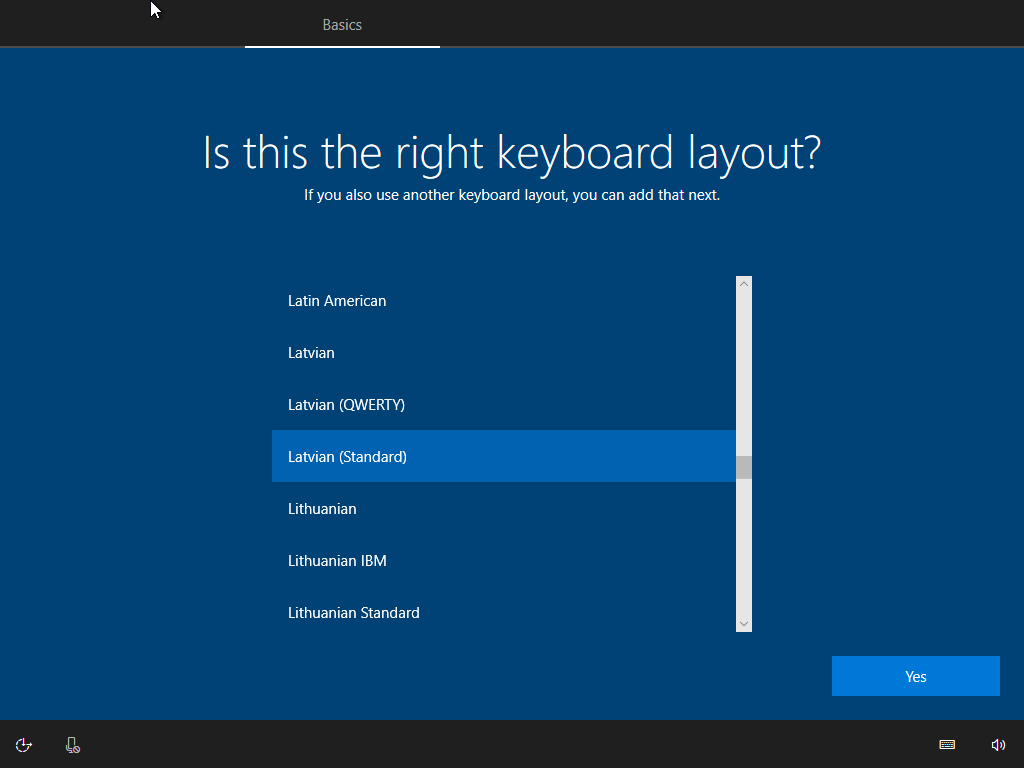Choose the Lithuanian keyboard layout
This screenshot has width=1024, height=768.
pos(322,509)
